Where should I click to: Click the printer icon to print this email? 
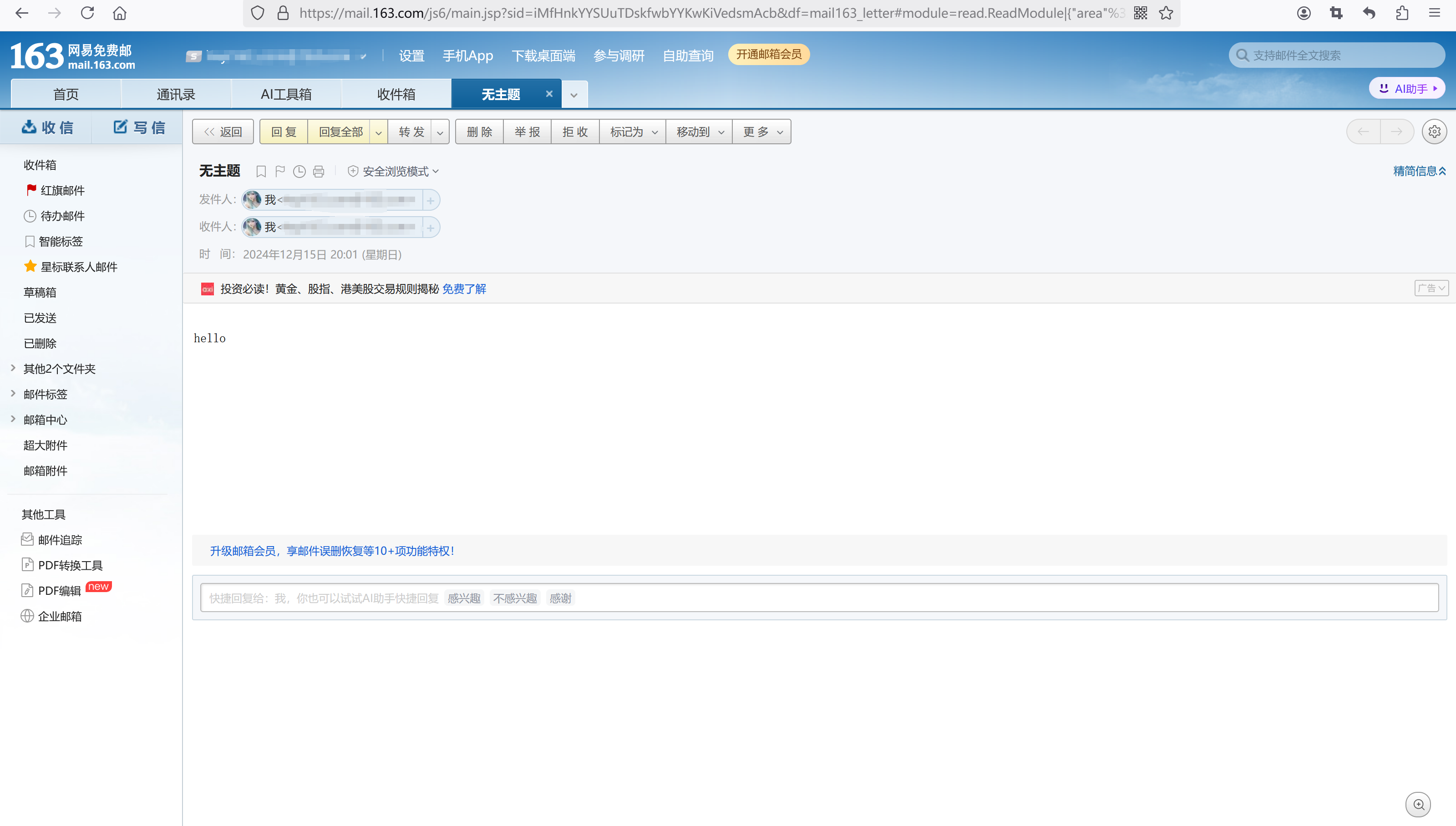318,171
